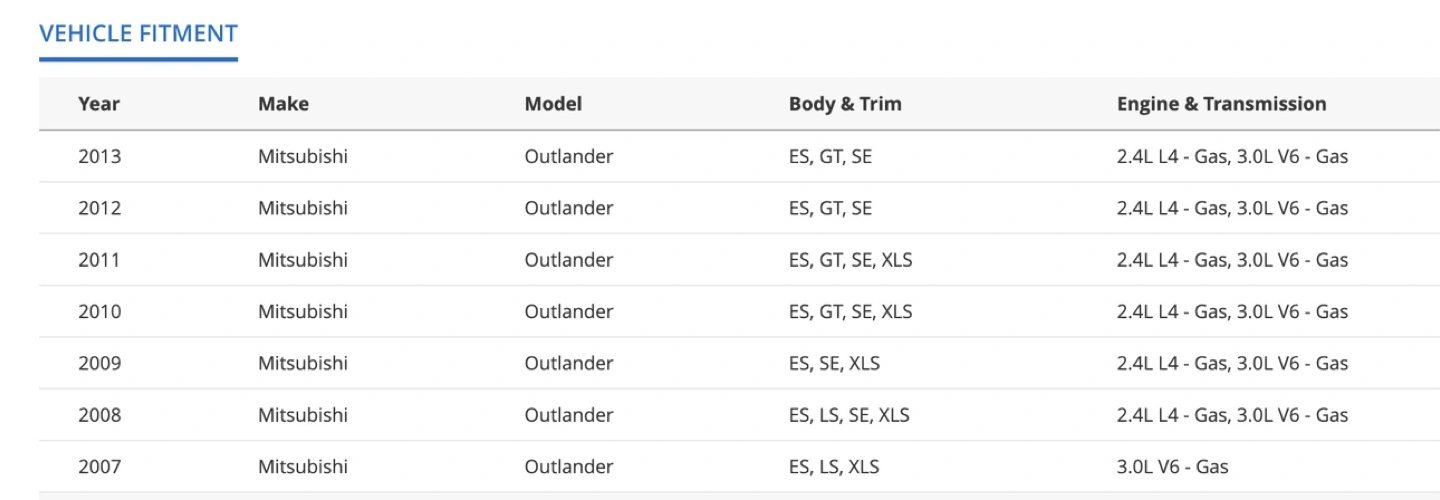Open the Vehicle Fitment tab
This screenshot has width=1440, height=500.
(x=138, y=33)
